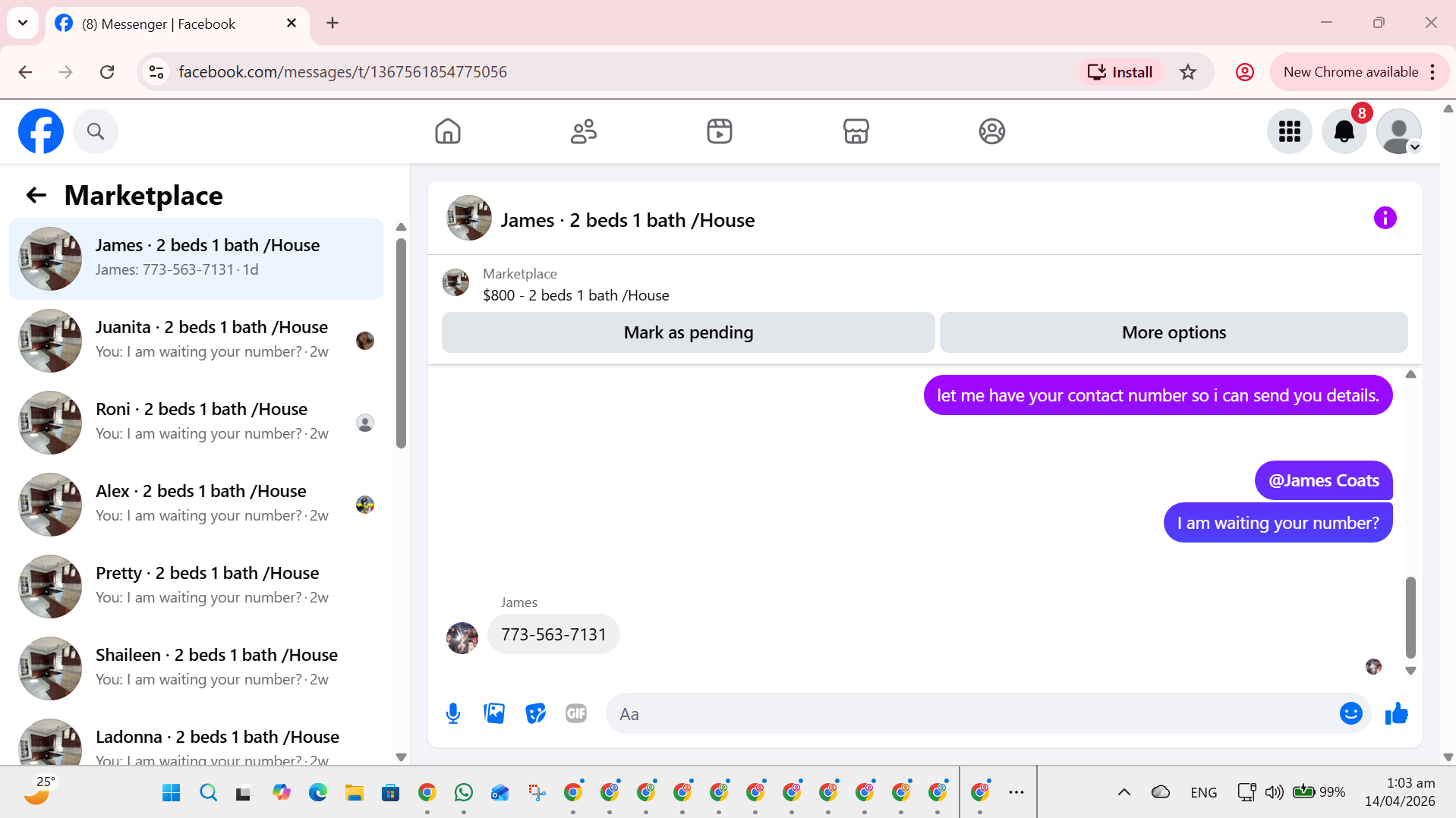Click James avatar beside phone number message
The width and height of the screenshot is (1456, 818).
462,638
